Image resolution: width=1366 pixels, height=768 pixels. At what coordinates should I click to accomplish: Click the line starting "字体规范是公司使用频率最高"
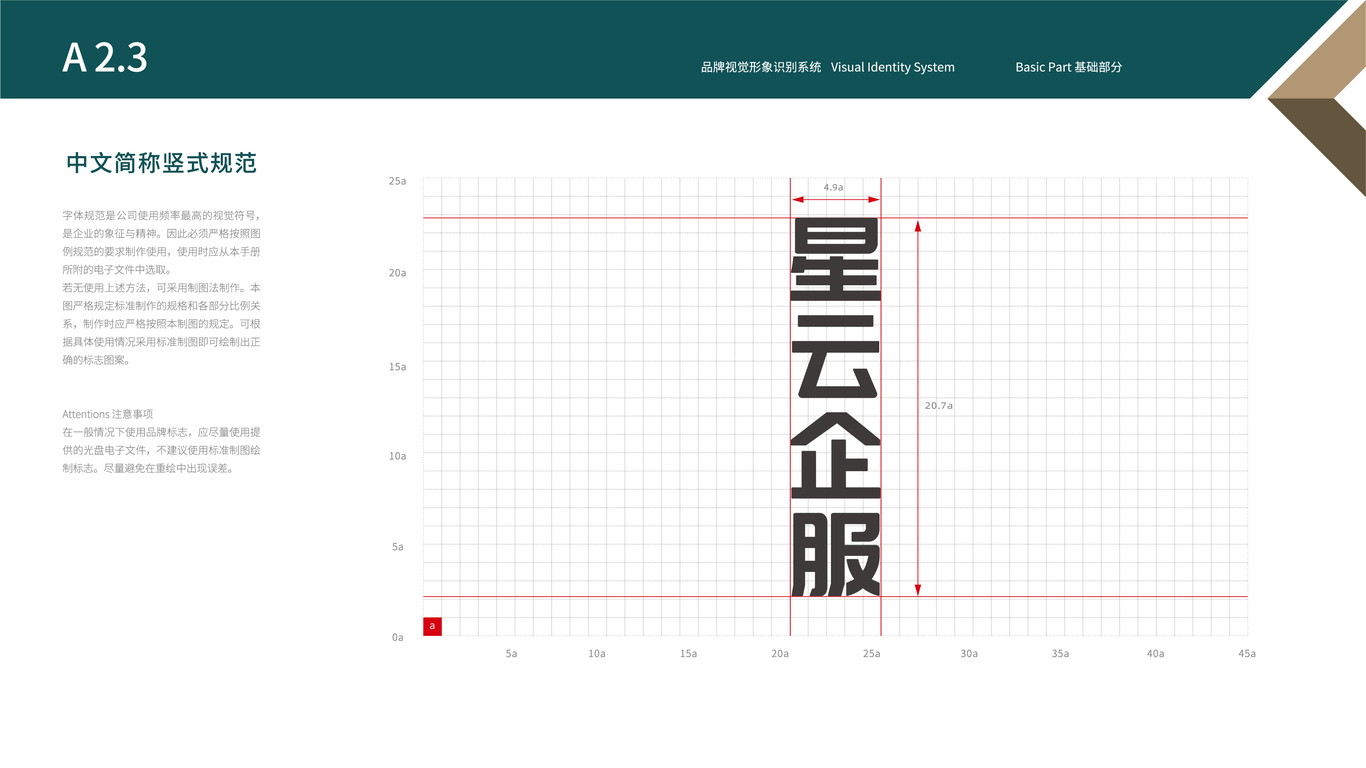pos(162,215)
